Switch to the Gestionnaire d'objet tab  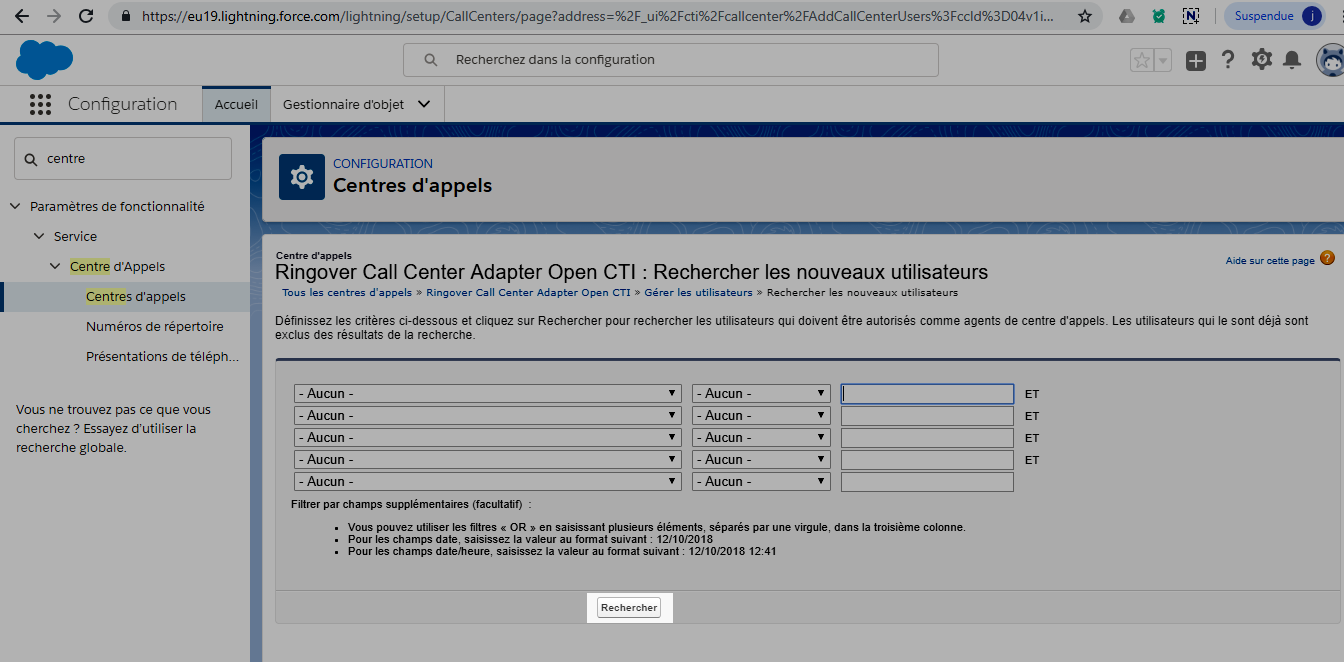click(344, 104)
